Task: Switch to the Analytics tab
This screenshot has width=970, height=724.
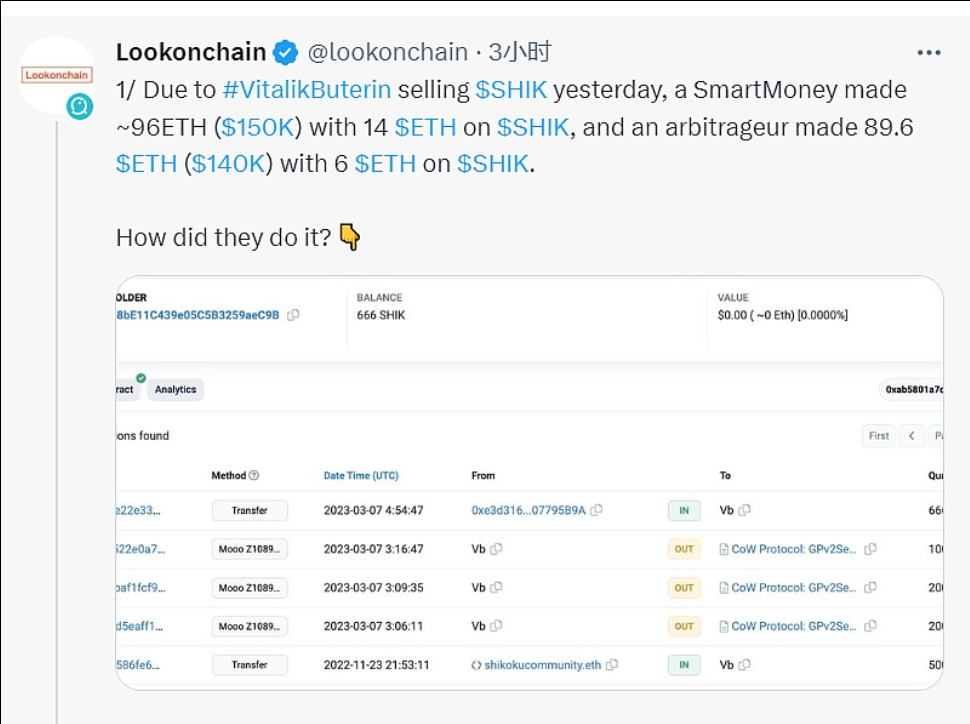Action: [175, 390]
